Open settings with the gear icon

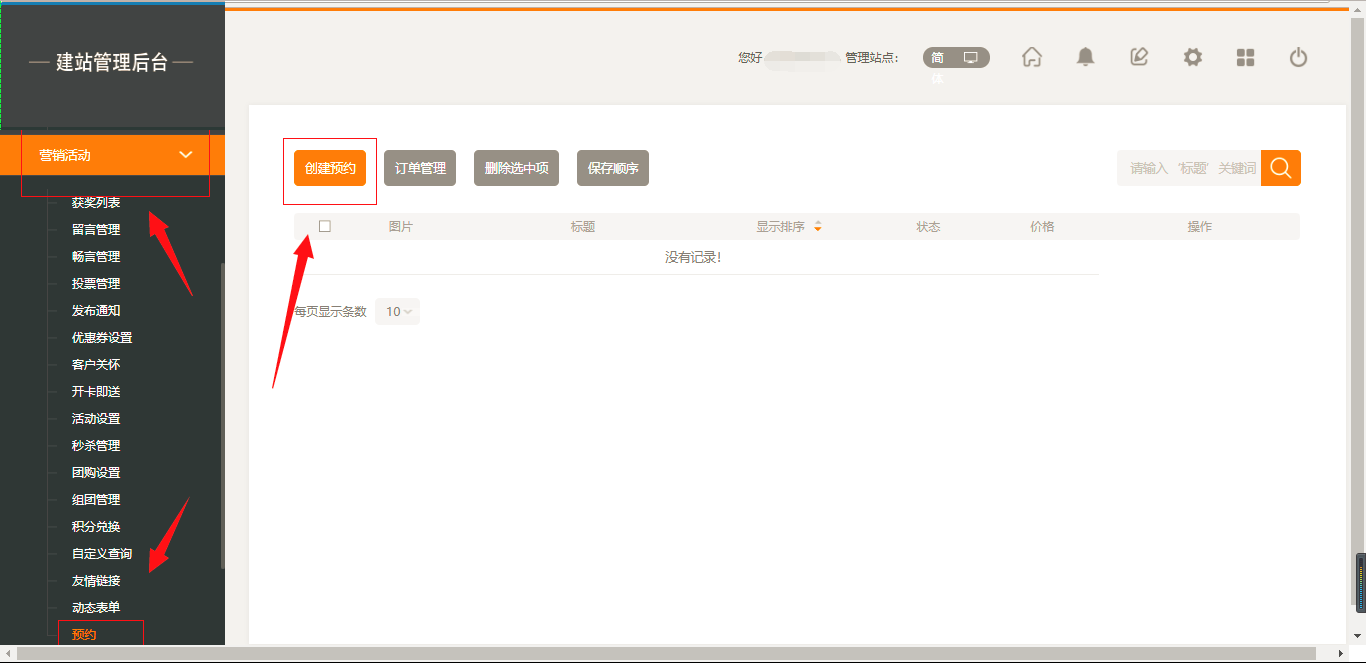tap(1192, 58)
